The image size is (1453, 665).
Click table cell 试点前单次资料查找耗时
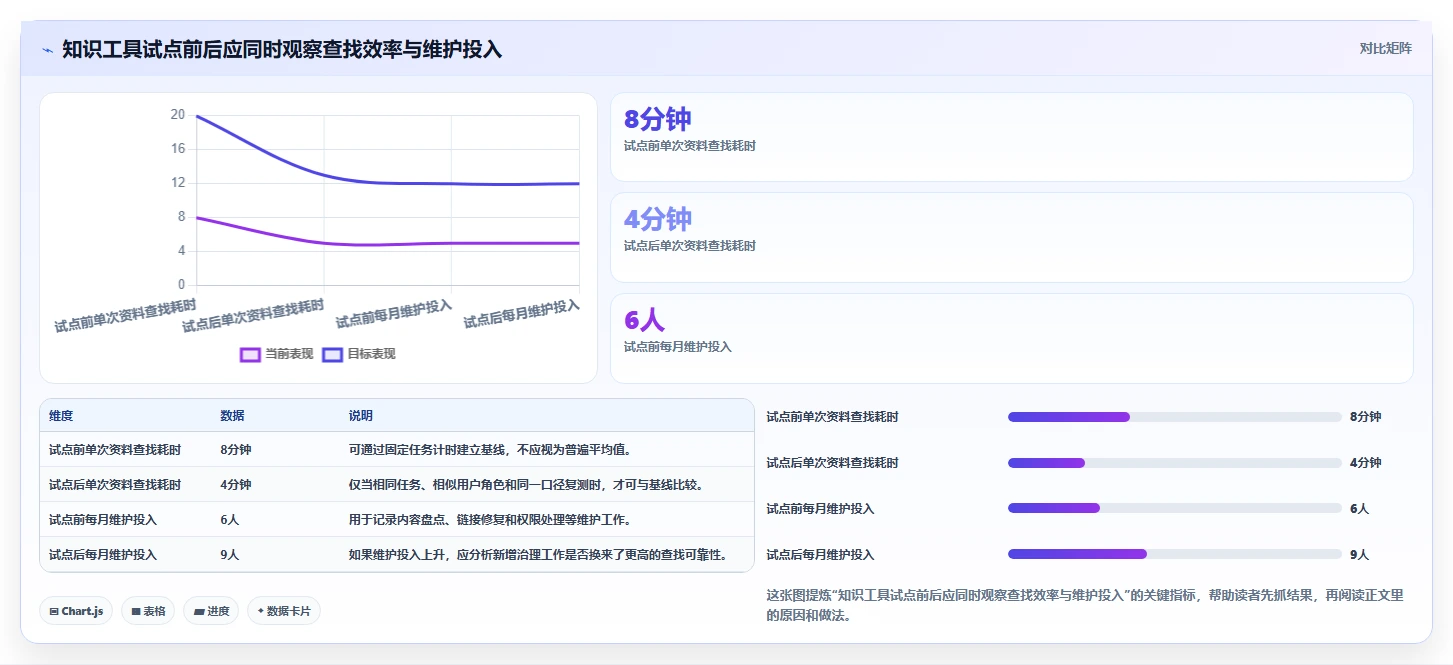point(115,450)
